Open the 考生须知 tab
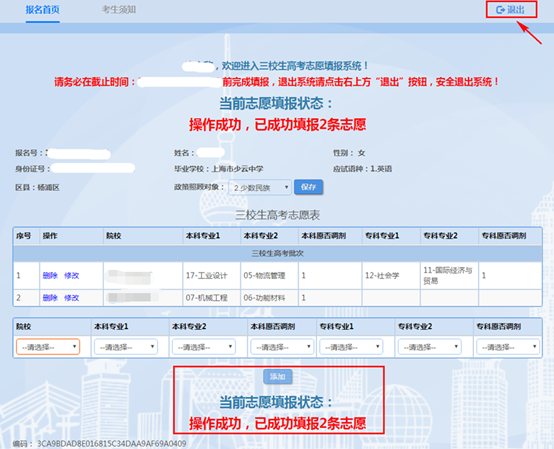This screenshot has width=554, height=449. coord(119,10)
